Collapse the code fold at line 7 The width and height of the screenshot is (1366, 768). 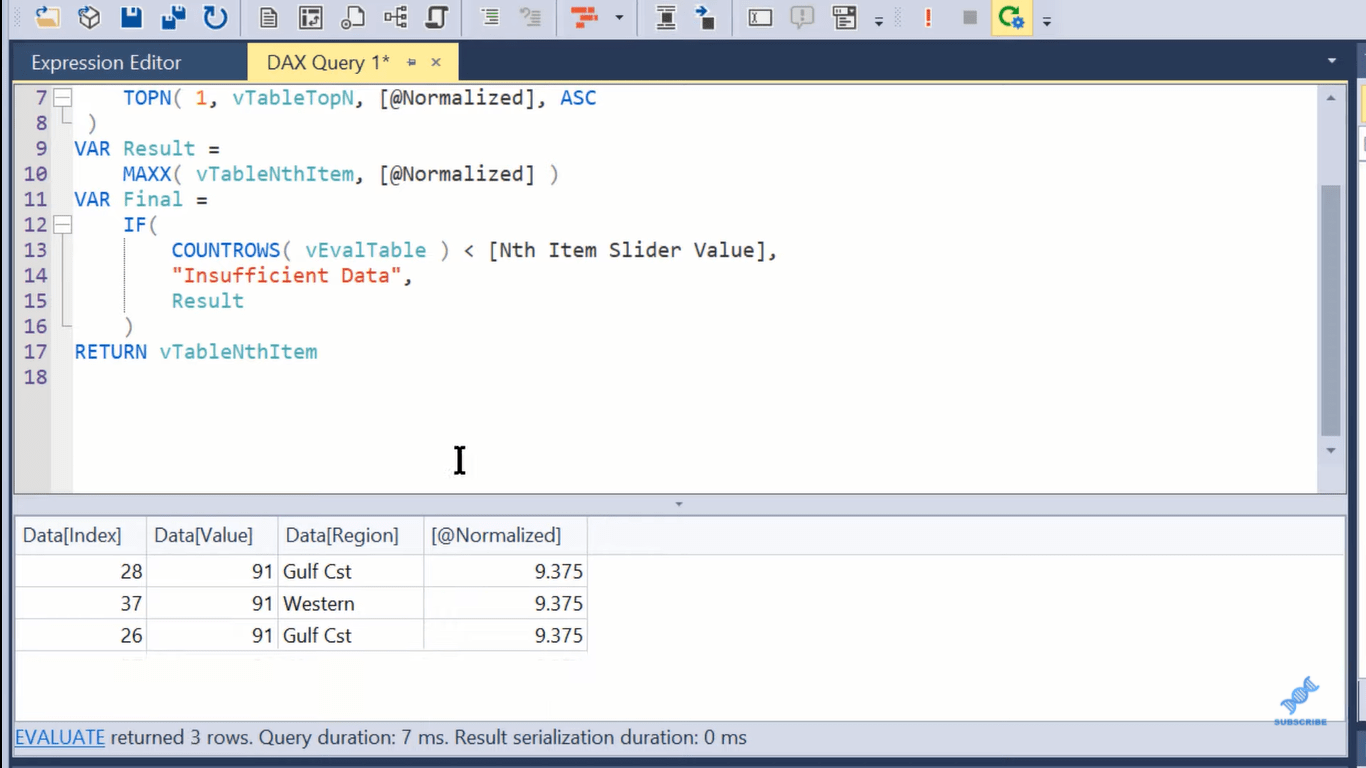click(x=62, y=98)
